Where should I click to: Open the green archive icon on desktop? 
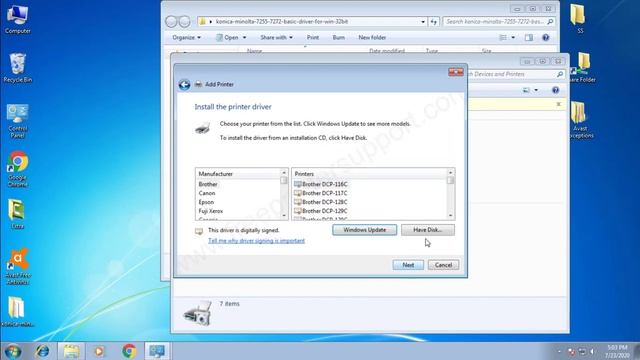pos(17,214)
